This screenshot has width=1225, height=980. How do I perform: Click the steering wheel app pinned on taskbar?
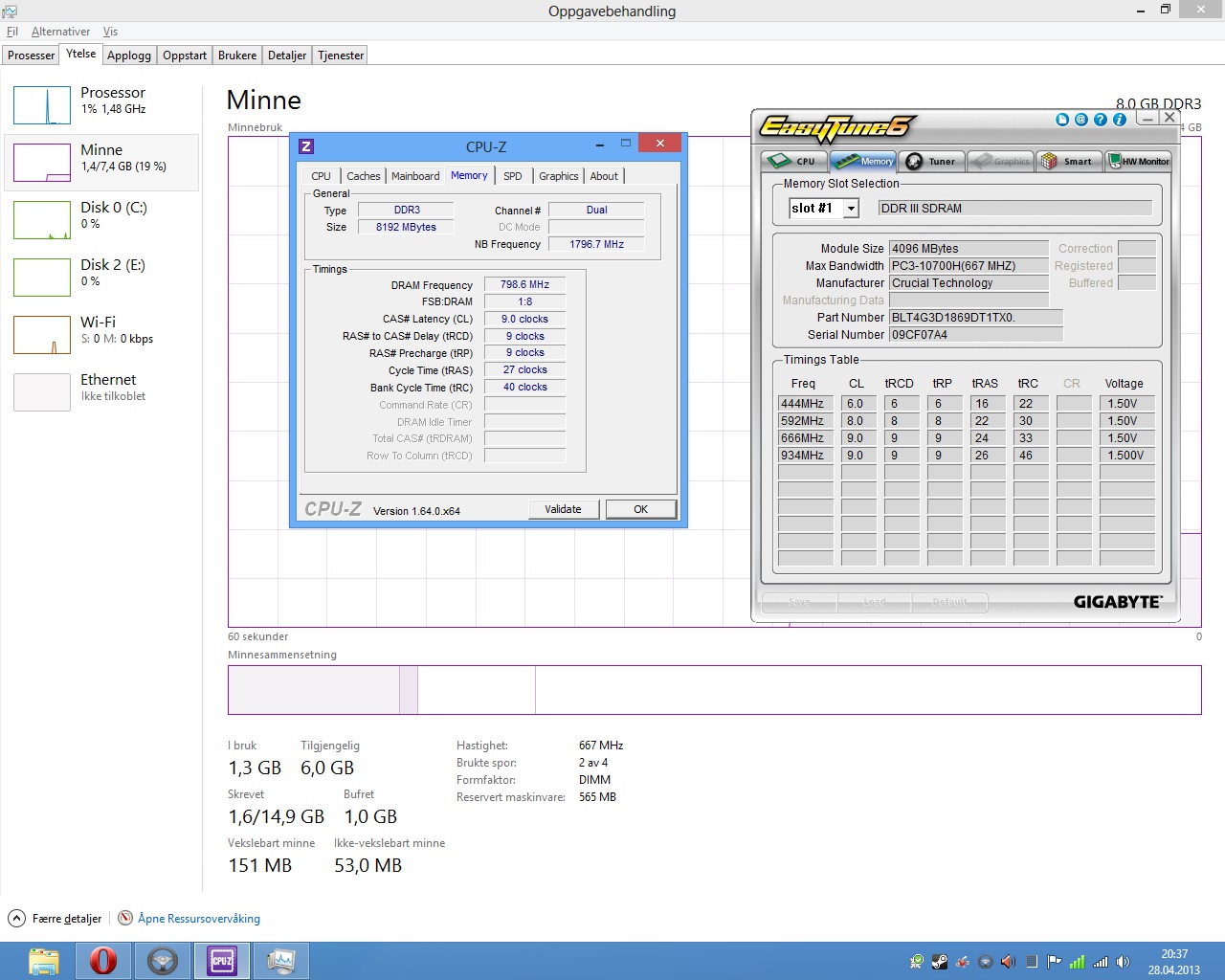pyautogui.click(x=163, y=961)
